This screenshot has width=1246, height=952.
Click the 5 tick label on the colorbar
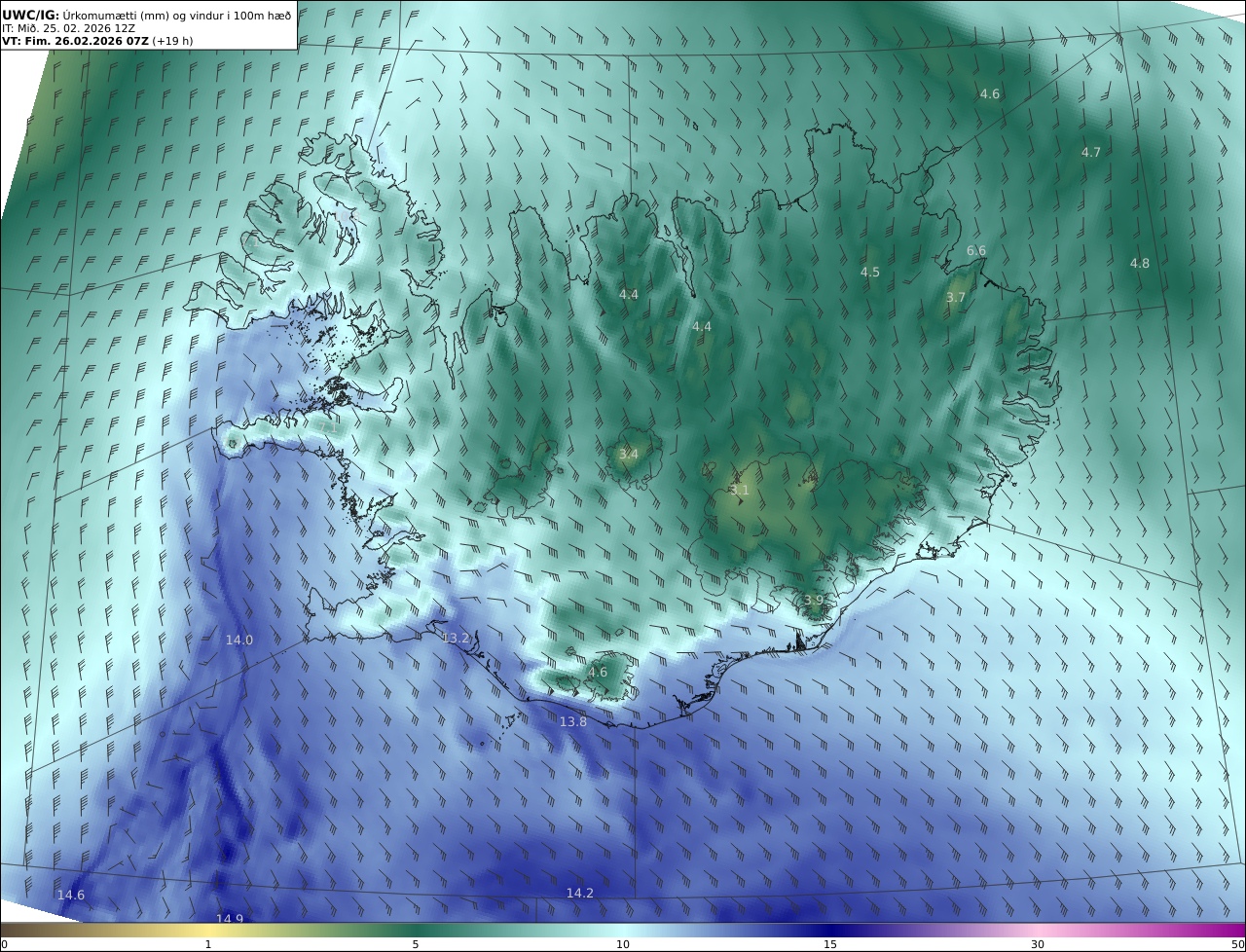pos(416,945)
